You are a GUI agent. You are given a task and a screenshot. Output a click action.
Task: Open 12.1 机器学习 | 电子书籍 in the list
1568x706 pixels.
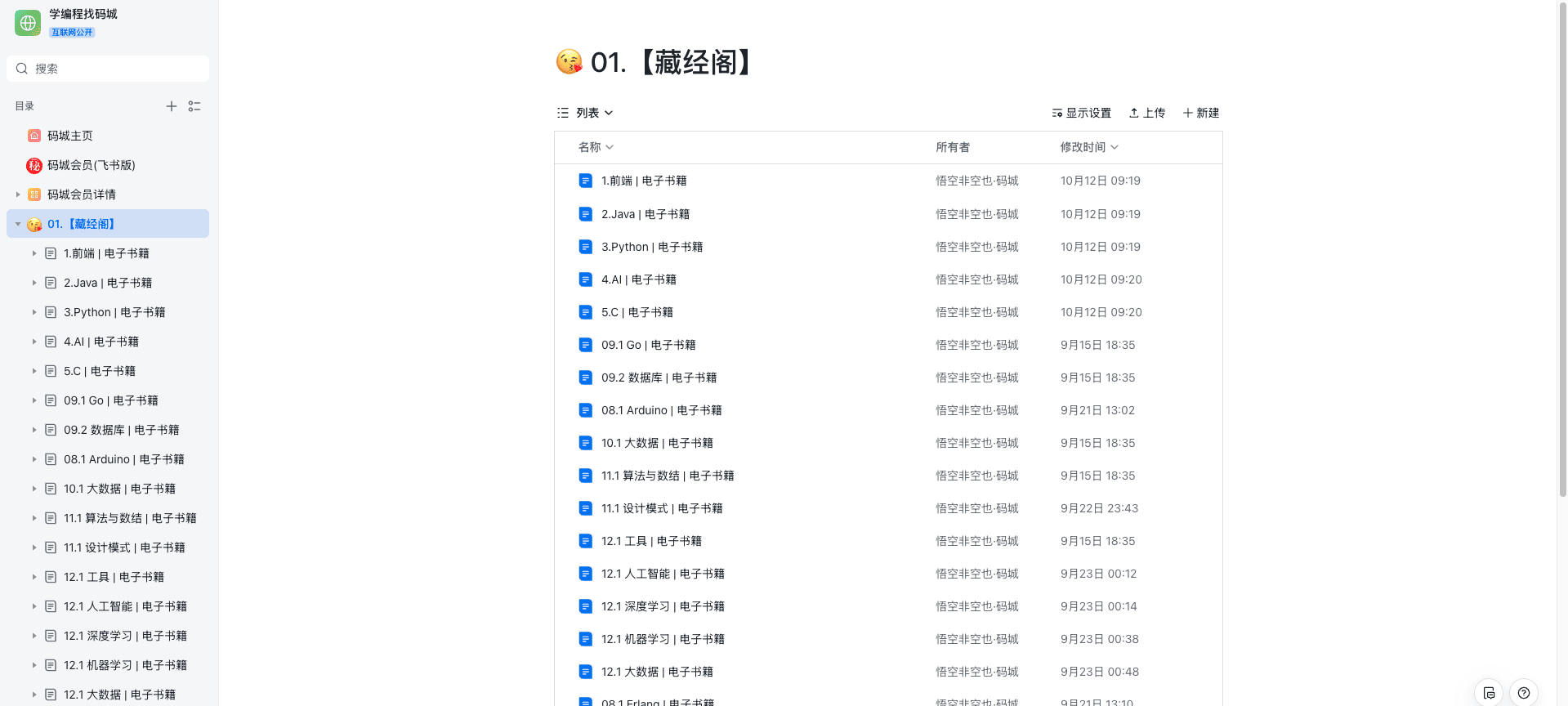663,639
